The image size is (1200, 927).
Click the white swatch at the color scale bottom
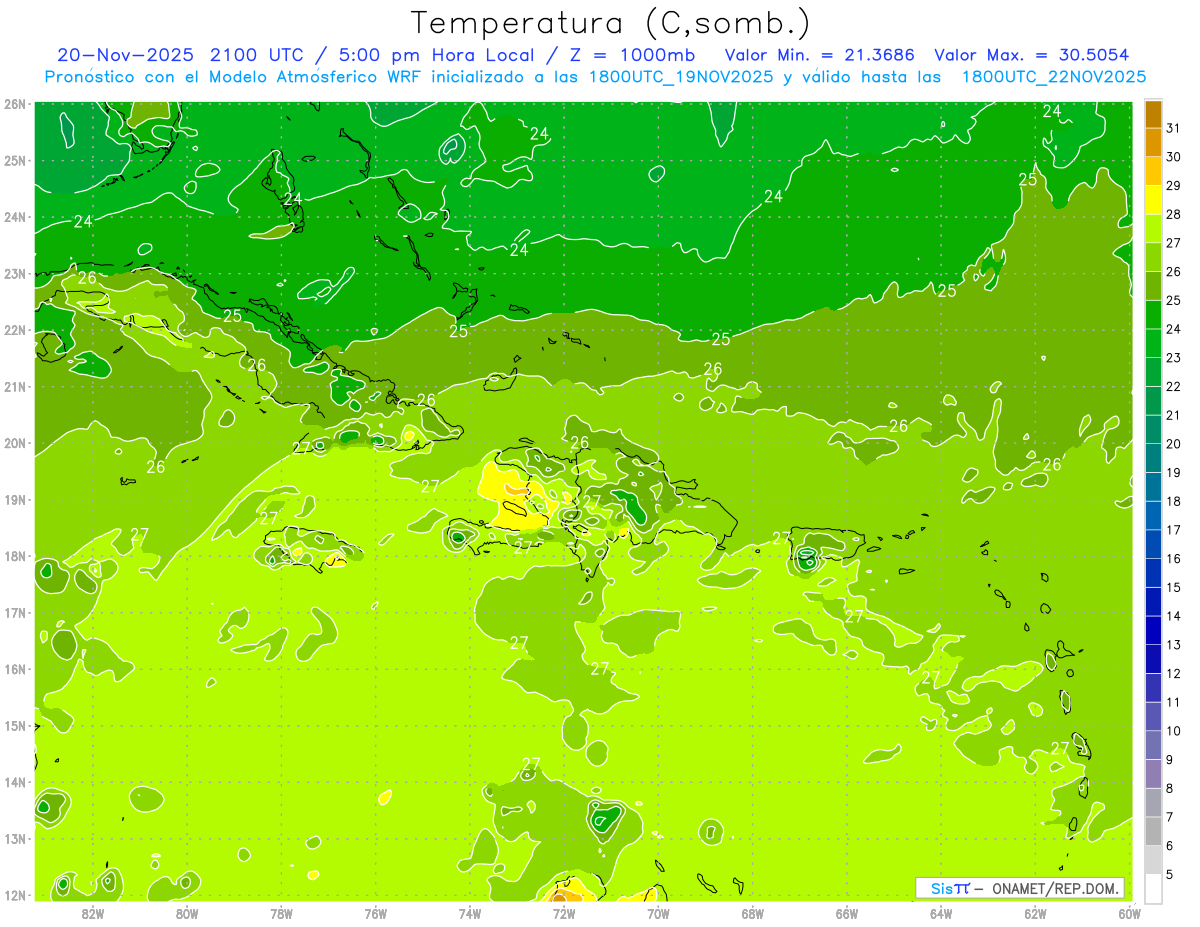[x=1153, y=888]
